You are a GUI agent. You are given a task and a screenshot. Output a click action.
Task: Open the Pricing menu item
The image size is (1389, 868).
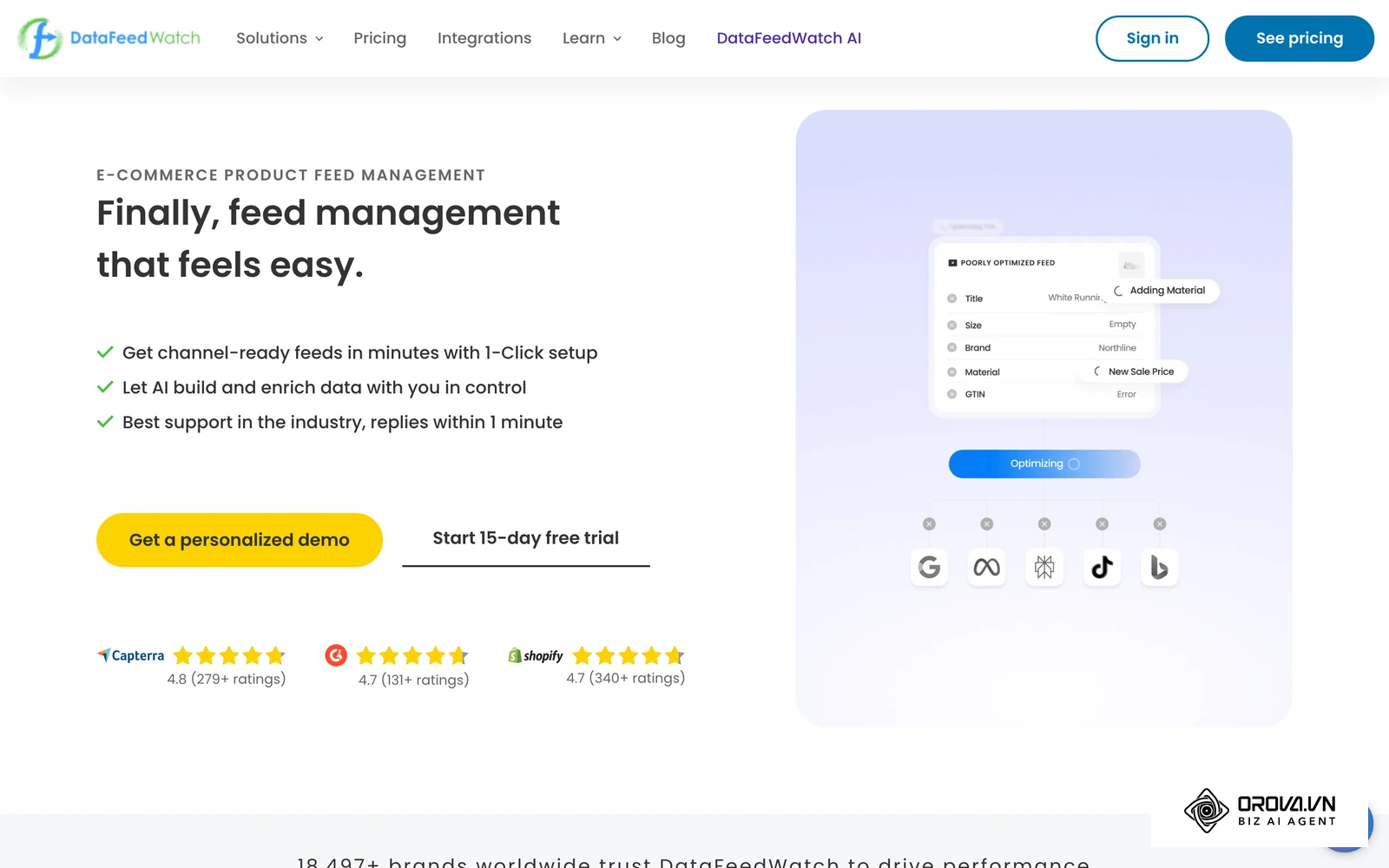[x=379, y=38]
